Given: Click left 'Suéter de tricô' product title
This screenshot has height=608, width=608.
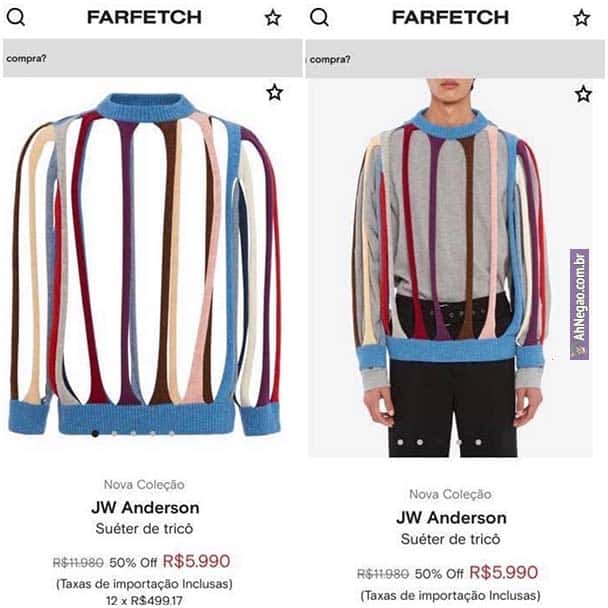Looking at the screenshot, I should (x=144, y=529).
